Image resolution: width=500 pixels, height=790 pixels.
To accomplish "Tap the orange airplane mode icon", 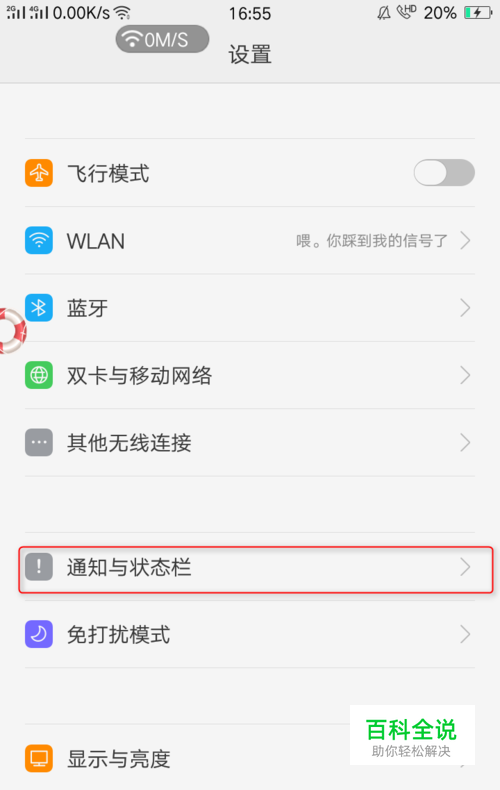I will coord(39,173).
